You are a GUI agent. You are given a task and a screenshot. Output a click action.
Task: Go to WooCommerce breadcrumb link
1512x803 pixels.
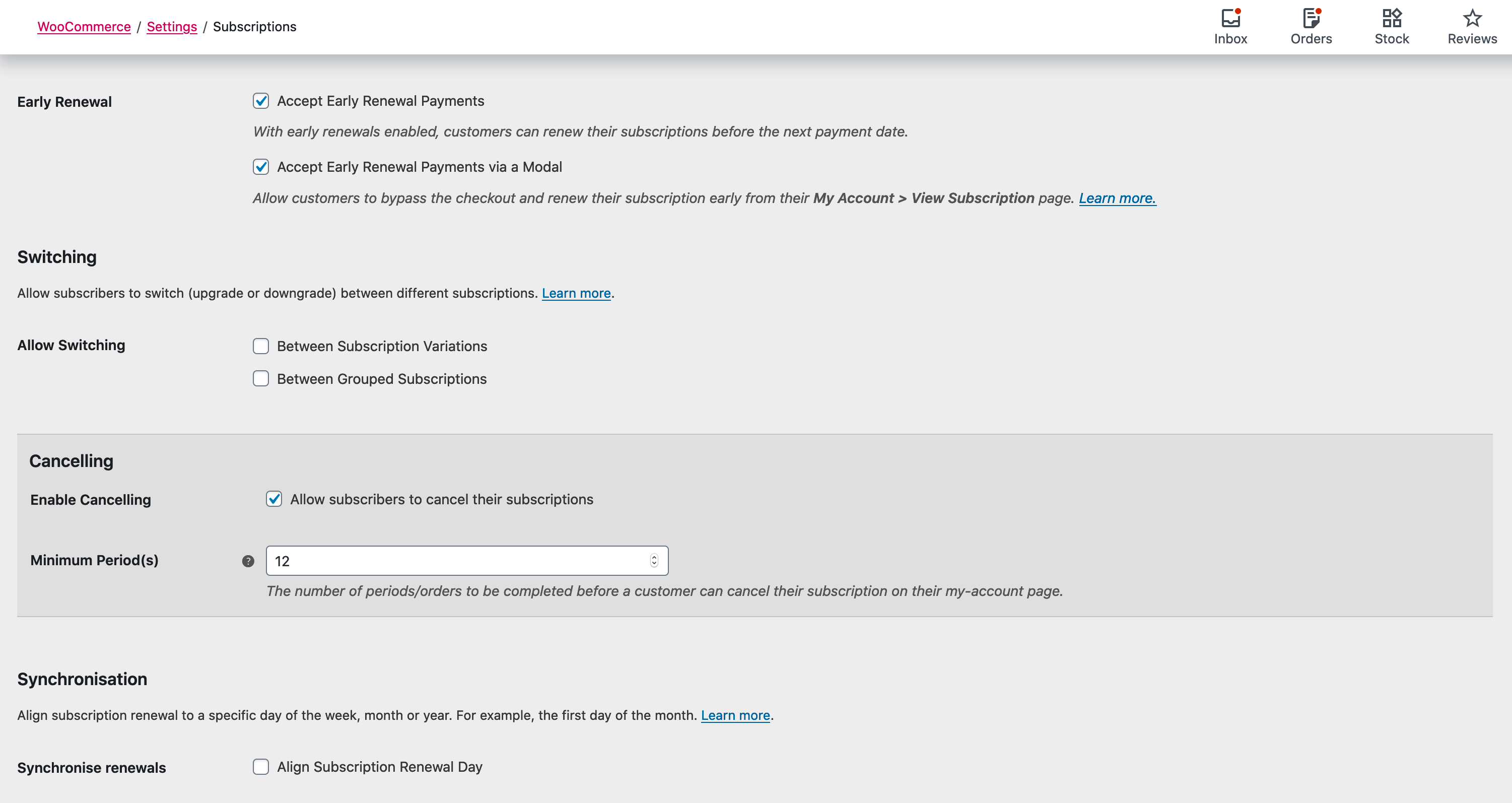click(x=84, y=26)
